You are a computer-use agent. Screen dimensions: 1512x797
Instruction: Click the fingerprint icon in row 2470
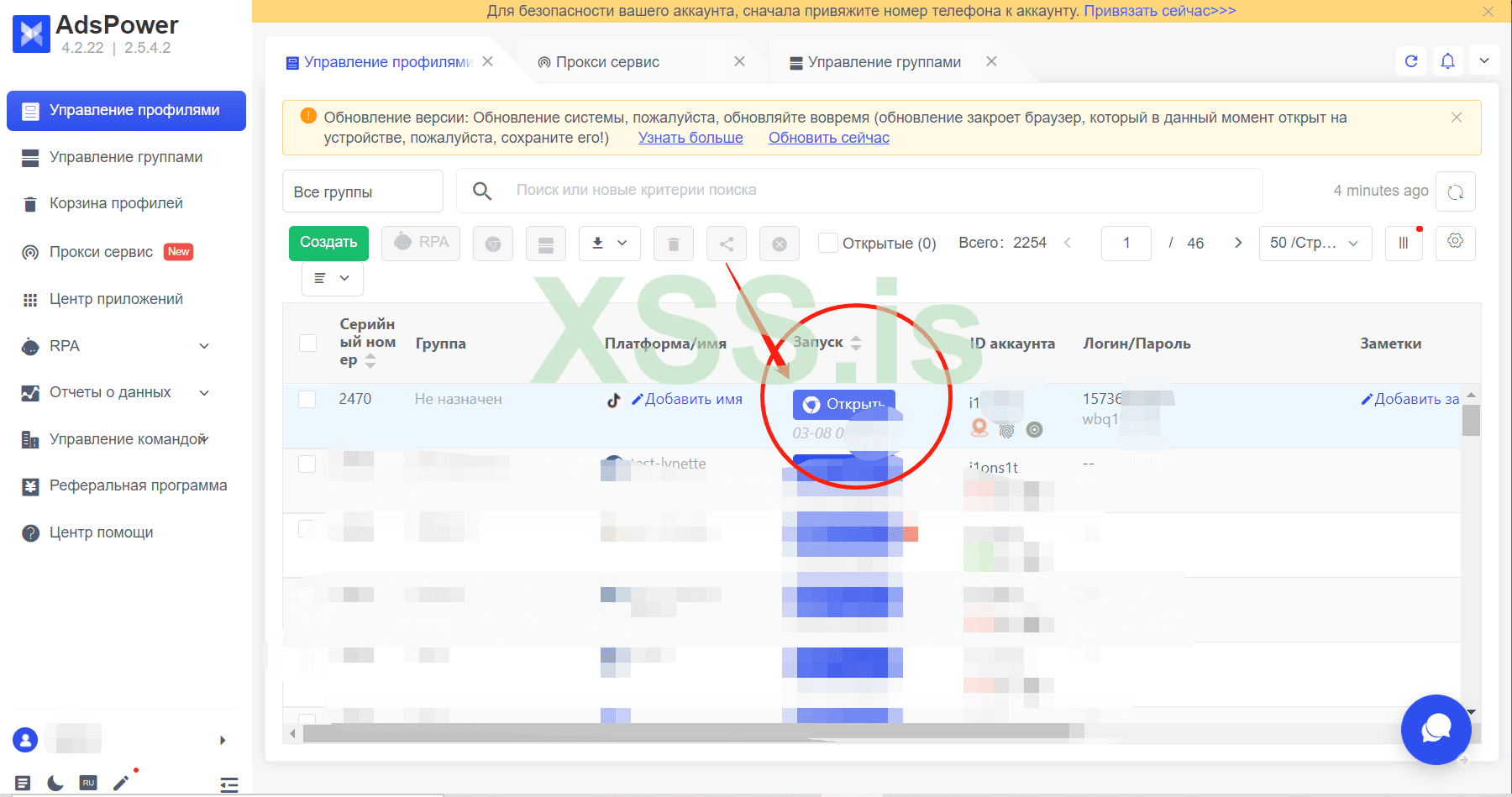[x=1006, y=430]
